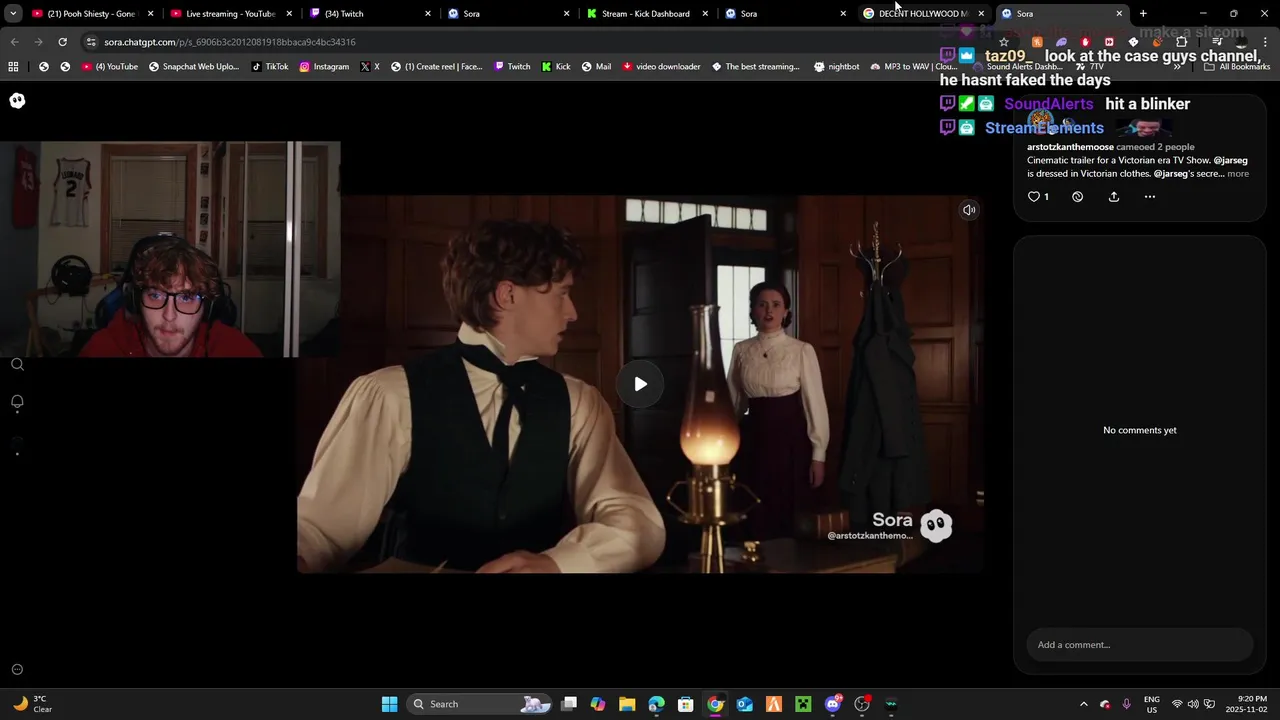
Task: Open Minecraft creeper icon on taskbar
Action: (x=803, y=704)
